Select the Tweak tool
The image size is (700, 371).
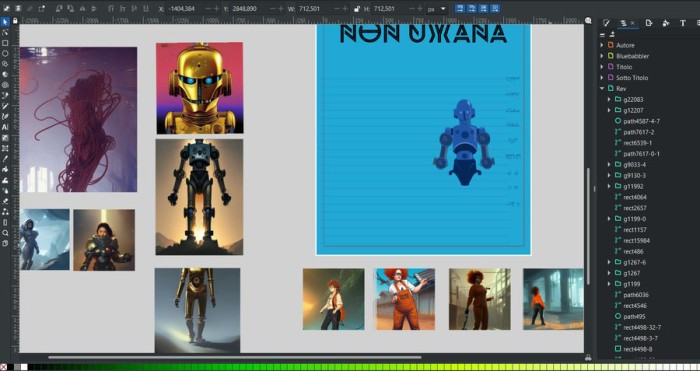[x=5, y=180]
